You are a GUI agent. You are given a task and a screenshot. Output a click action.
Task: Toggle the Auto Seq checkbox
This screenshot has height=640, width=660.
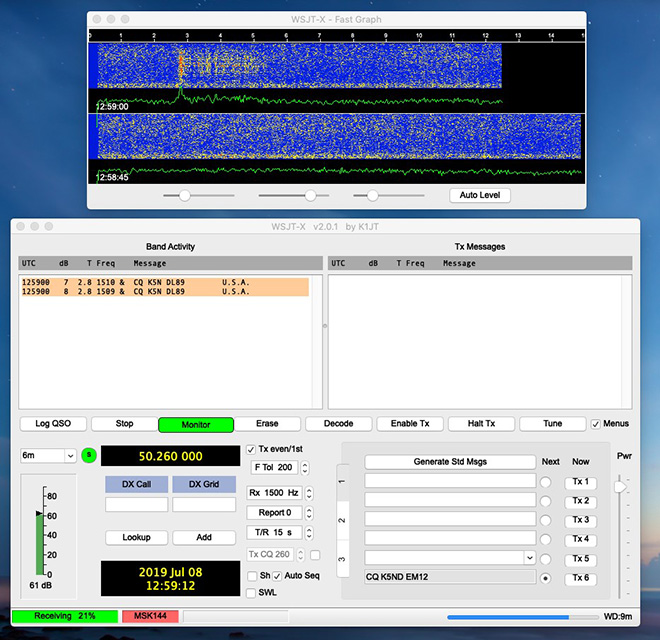(x=277, y=576)
